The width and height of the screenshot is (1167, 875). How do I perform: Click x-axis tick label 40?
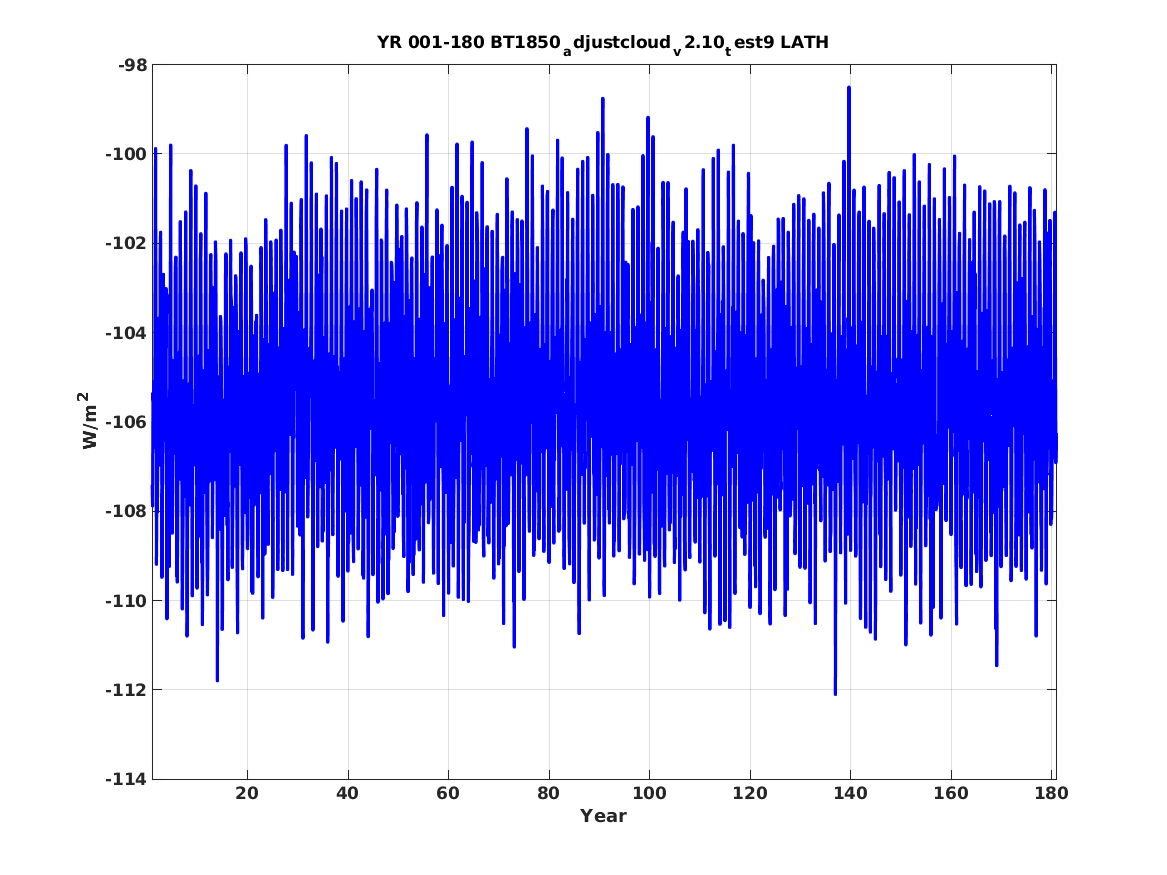pyautogui.click(x=348, y=793)
